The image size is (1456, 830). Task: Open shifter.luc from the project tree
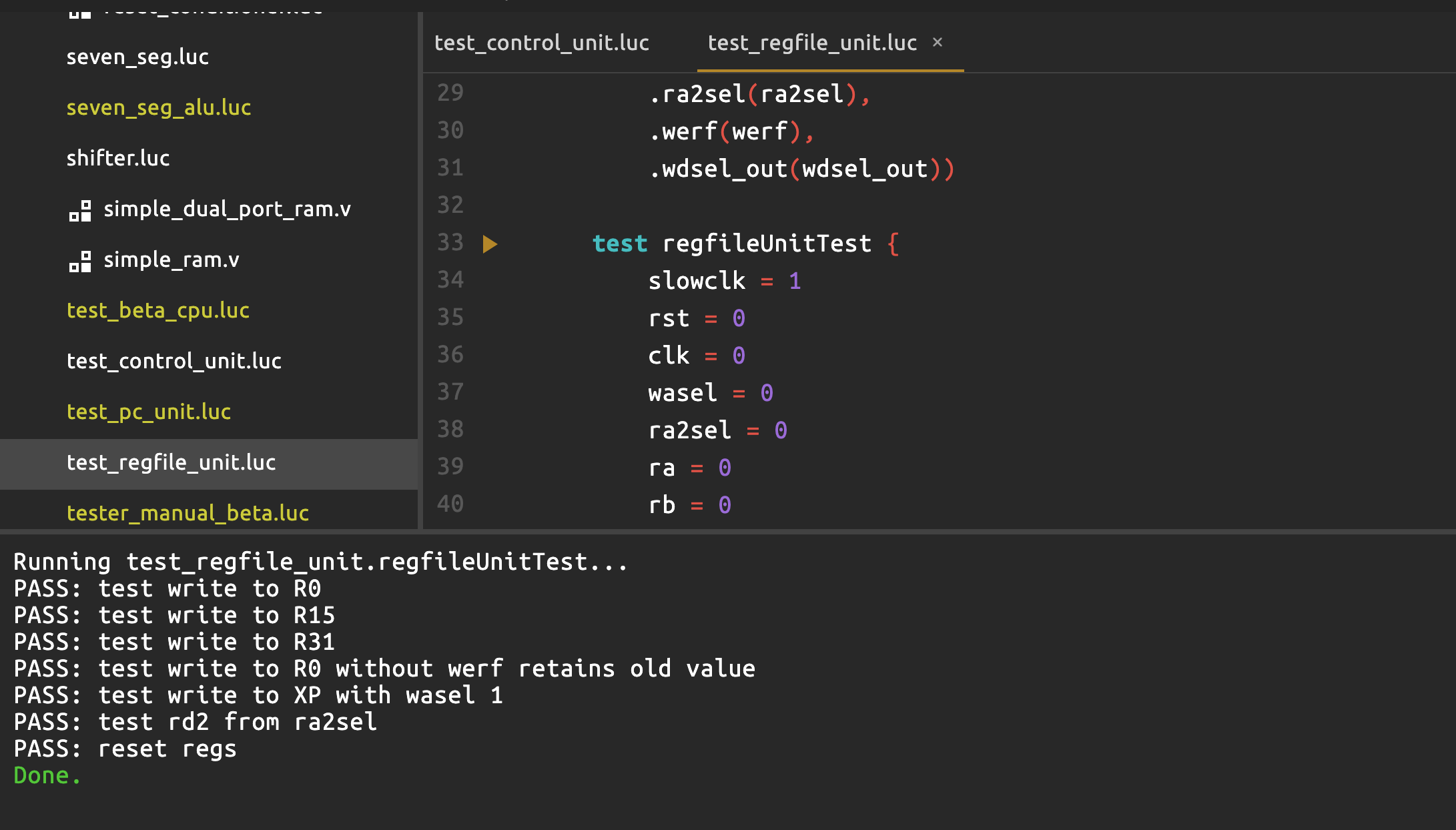[x=118, y=158]
